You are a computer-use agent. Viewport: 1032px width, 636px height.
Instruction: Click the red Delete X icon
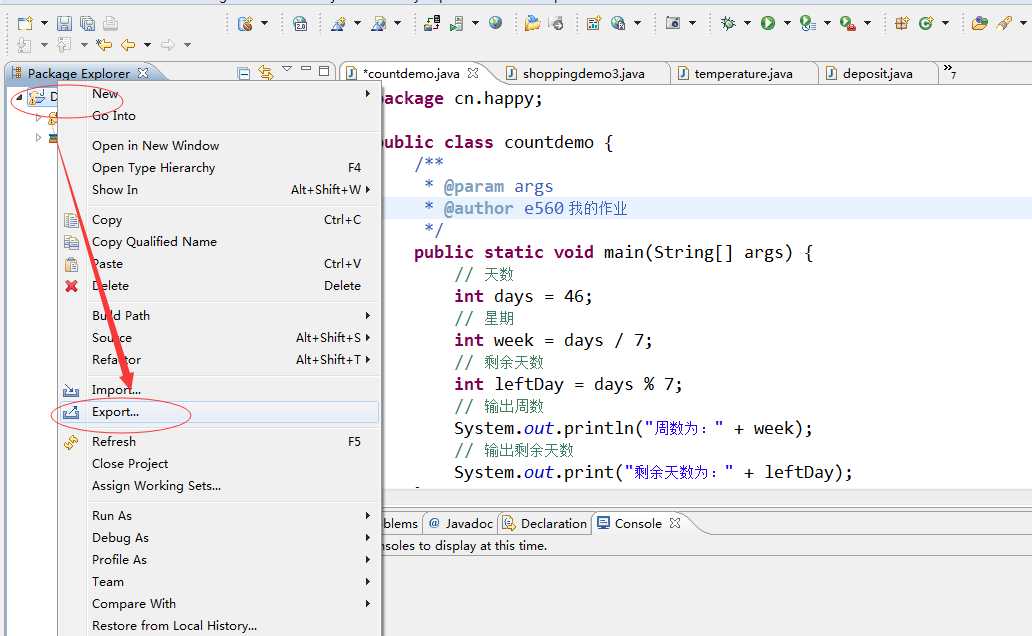tap(71, 286)
